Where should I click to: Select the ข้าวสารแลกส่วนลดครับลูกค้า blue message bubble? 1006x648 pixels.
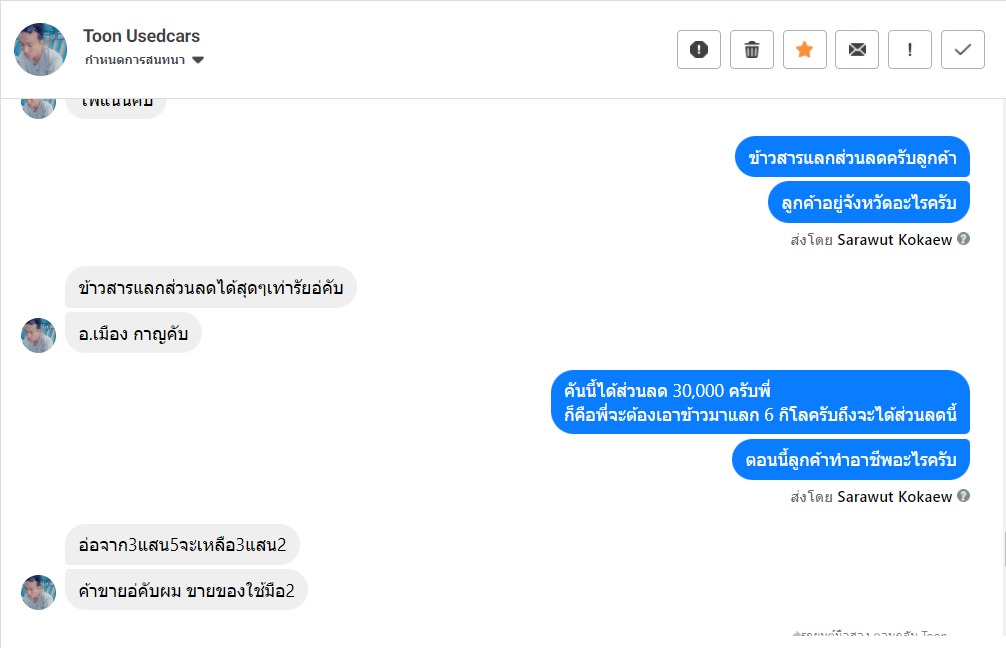coord(852,157)
